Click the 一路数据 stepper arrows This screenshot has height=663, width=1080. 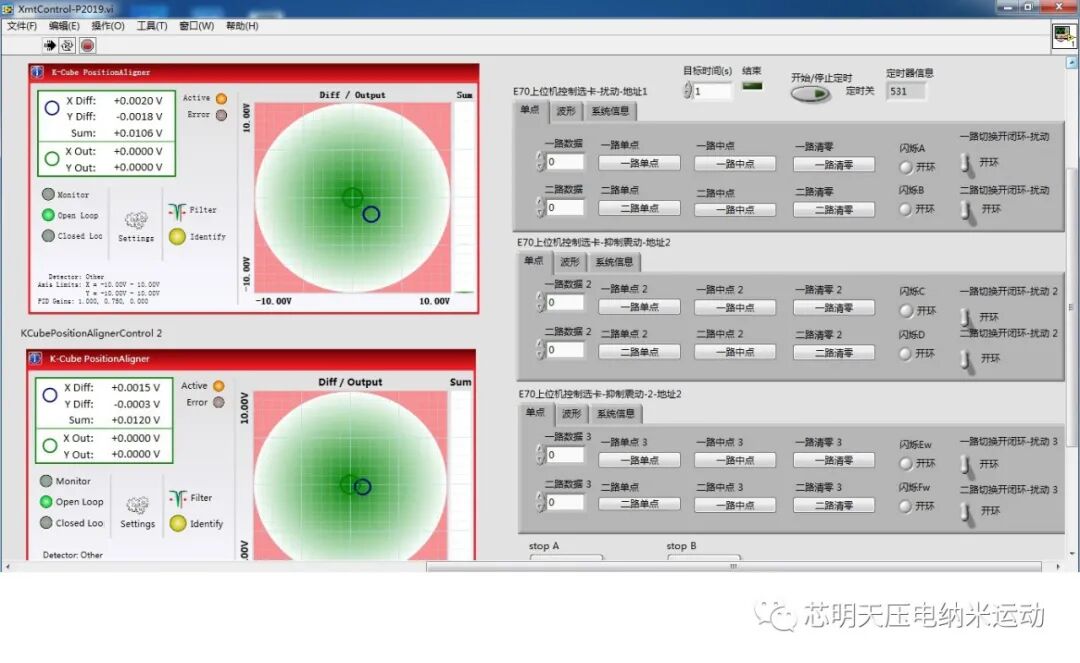click(540, 162)
